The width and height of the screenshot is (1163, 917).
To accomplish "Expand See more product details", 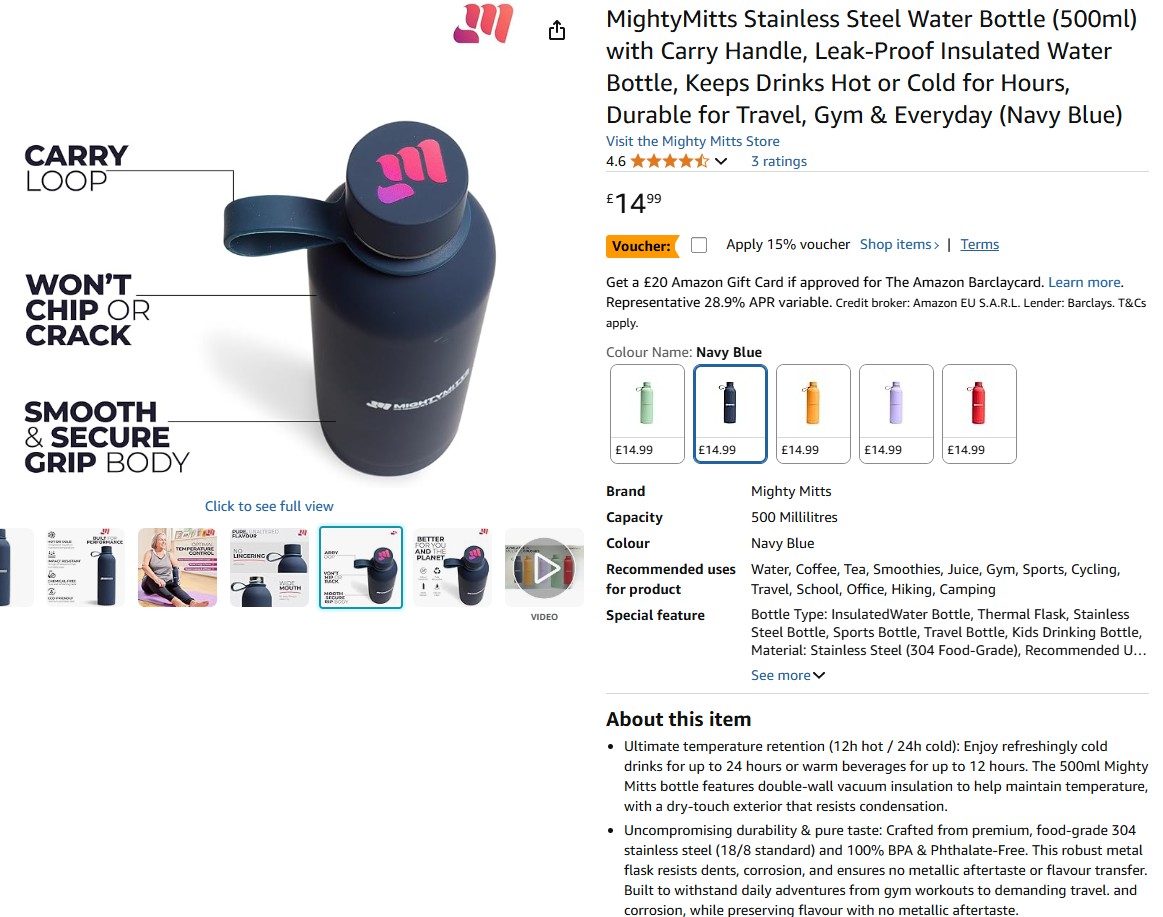I will 788,675.
